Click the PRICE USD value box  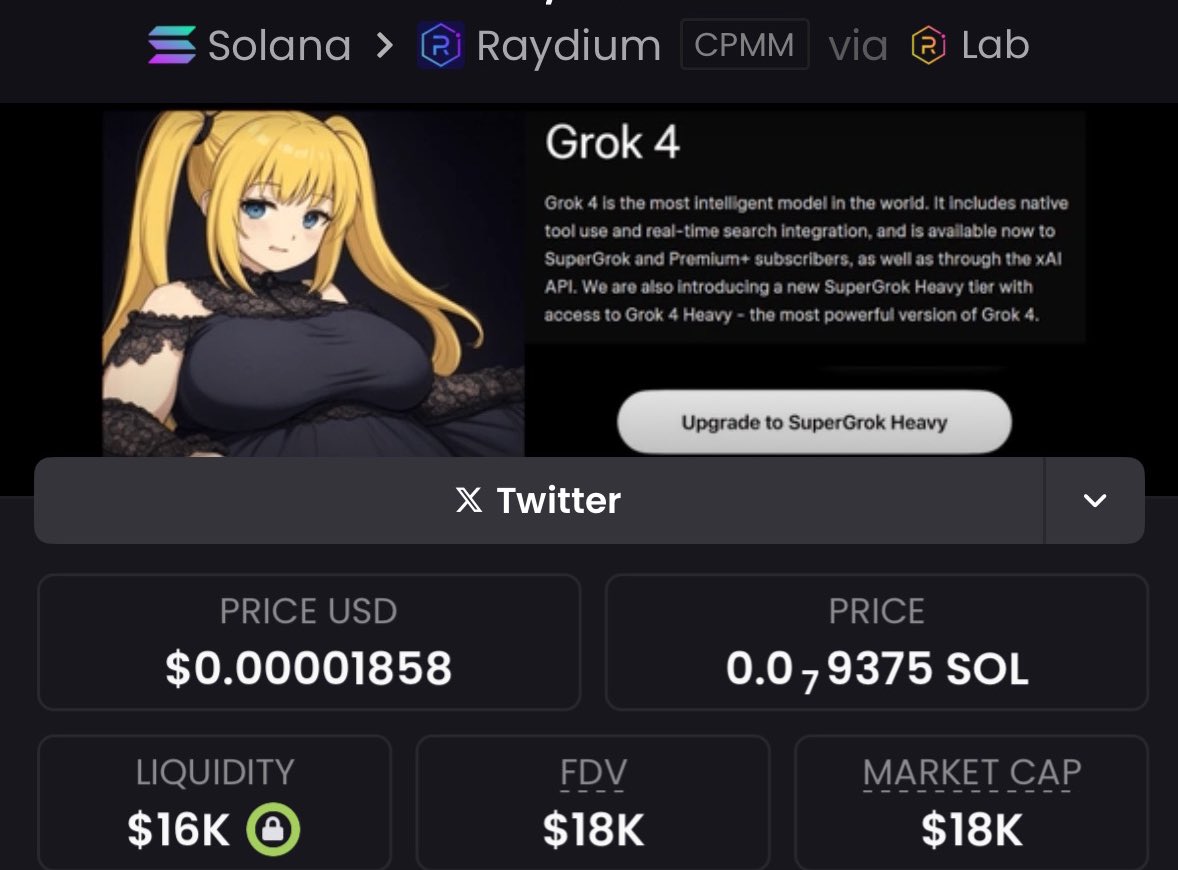(309, 642)
